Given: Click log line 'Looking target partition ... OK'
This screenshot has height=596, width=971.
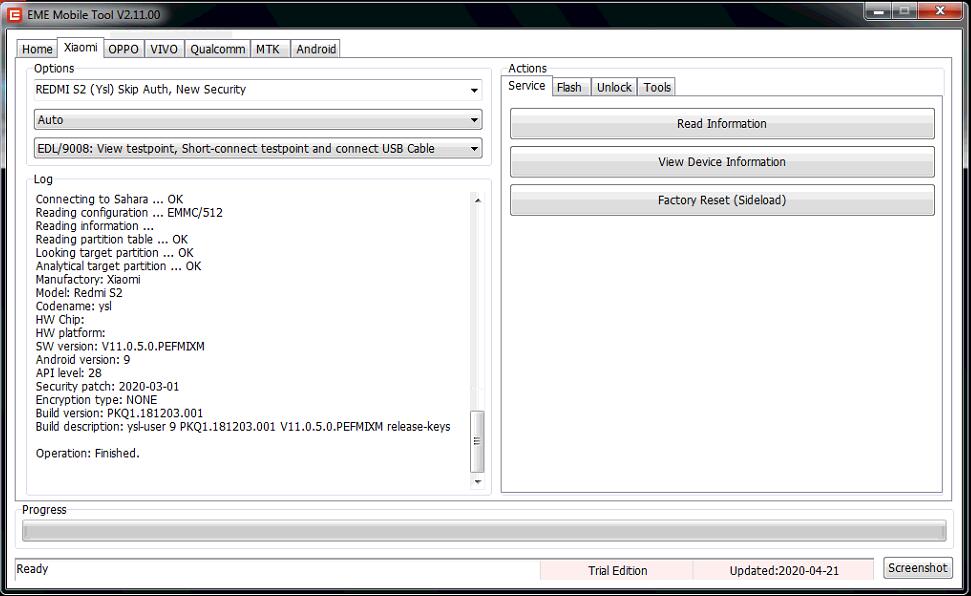Looking at the screenshot, I should 115,253.
